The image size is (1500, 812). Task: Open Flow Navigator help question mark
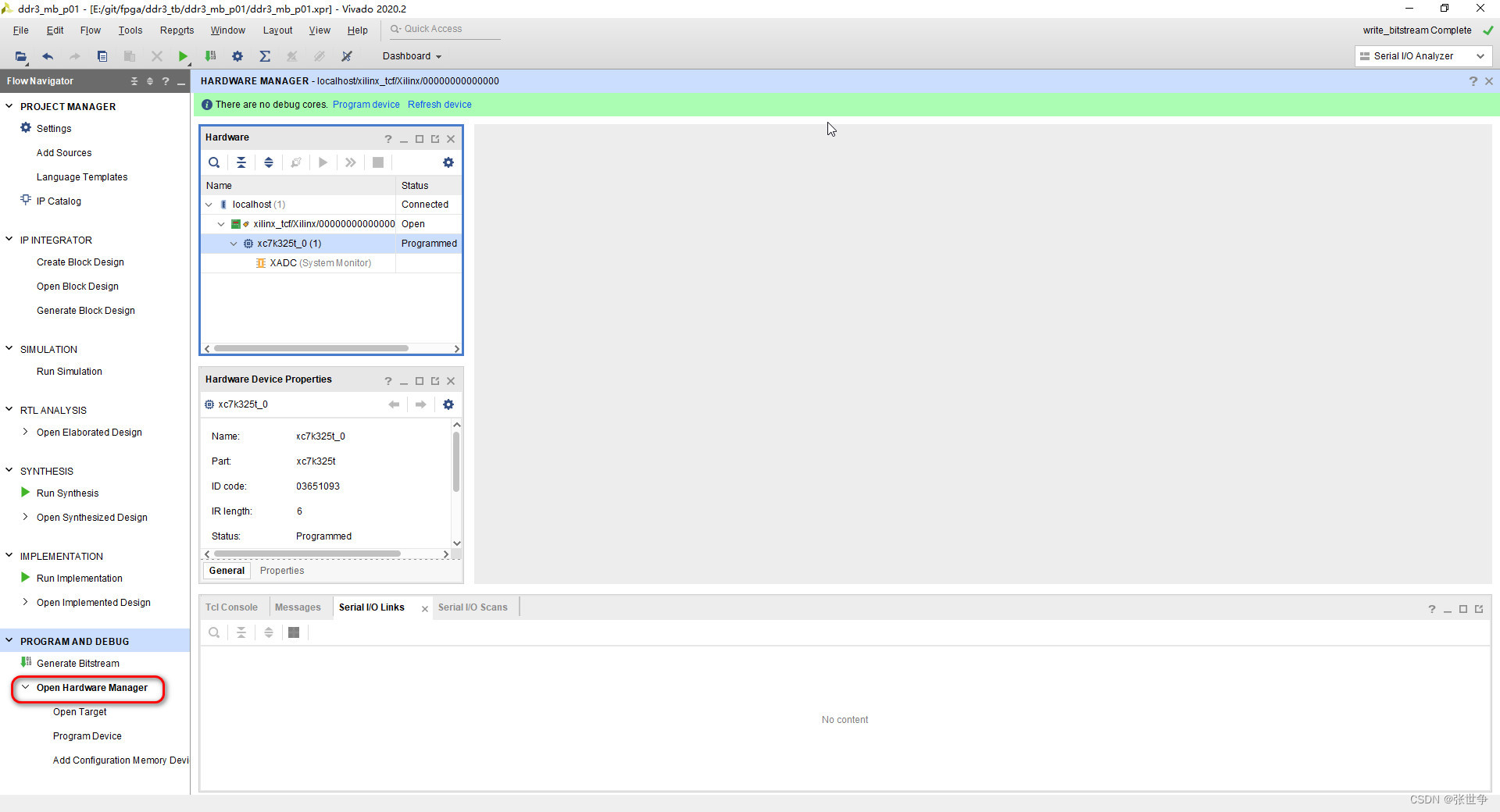click(x=166, y=81)
